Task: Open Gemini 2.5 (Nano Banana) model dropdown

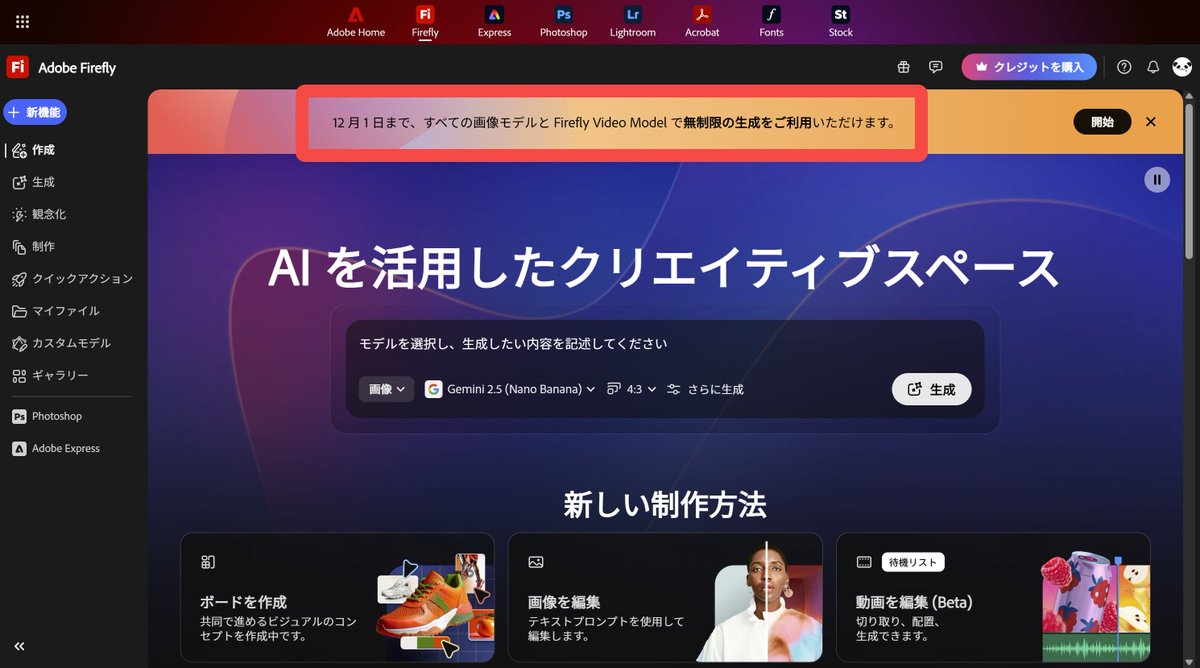Action: pyautogui.click(x=510, y=389)
